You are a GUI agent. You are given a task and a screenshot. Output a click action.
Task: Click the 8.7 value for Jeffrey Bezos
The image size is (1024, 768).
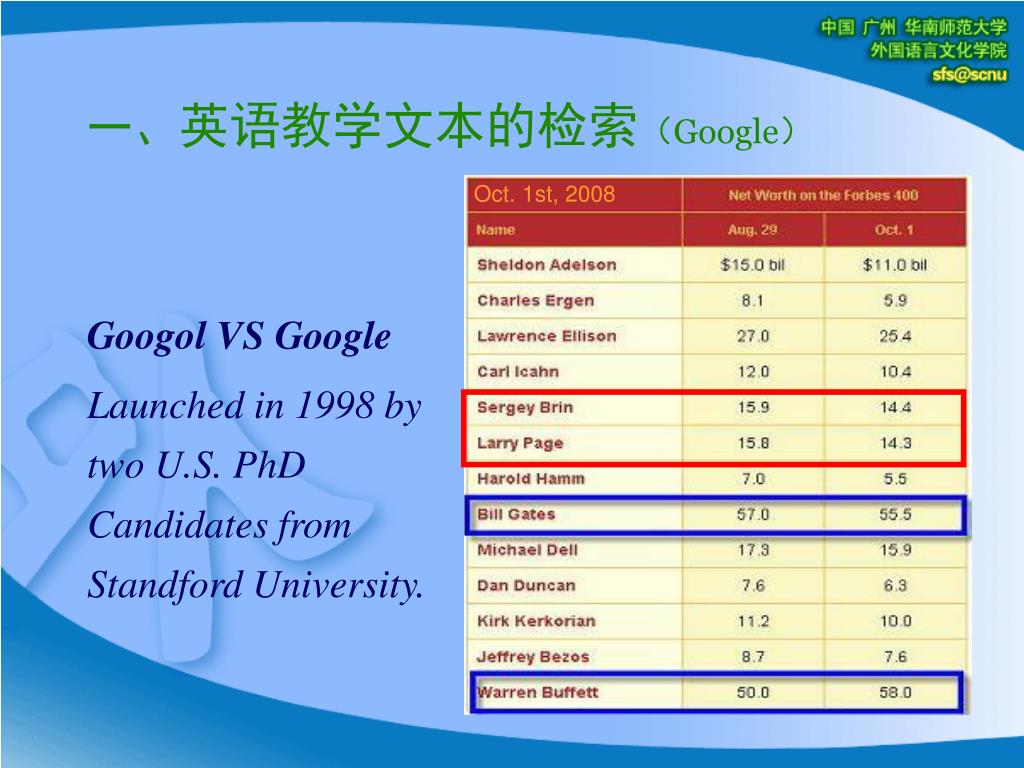752,657
